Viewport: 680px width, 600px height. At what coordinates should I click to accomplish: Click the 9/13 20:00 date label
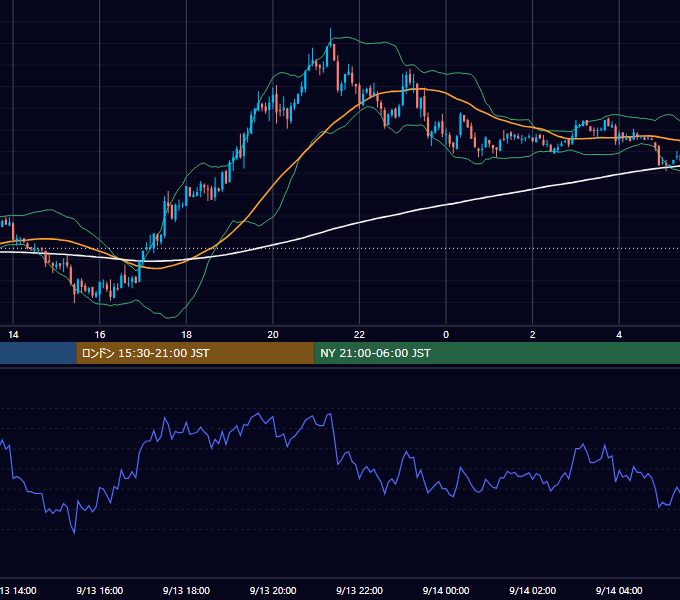[x=273, y=590]
